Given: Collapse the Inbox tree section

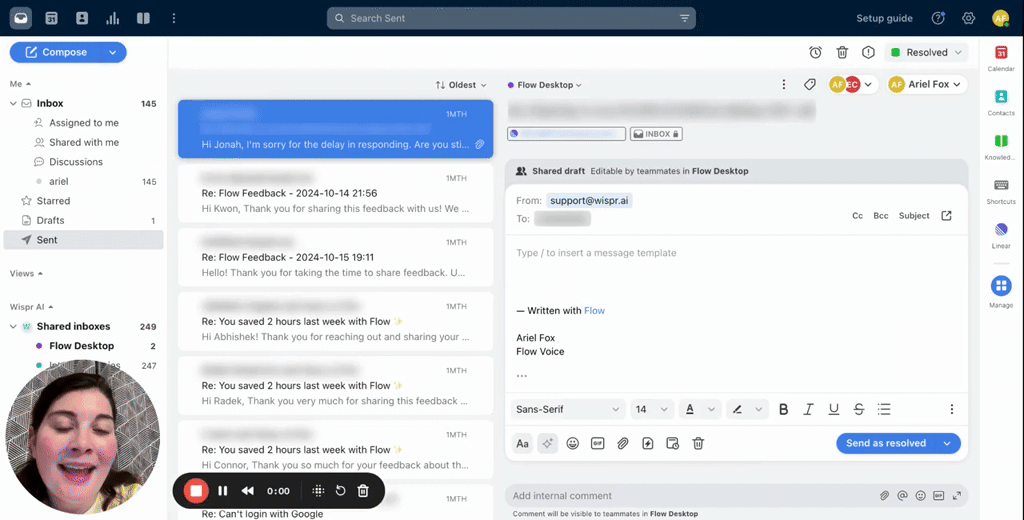Looking at the screenshot, I should (13, 103).
